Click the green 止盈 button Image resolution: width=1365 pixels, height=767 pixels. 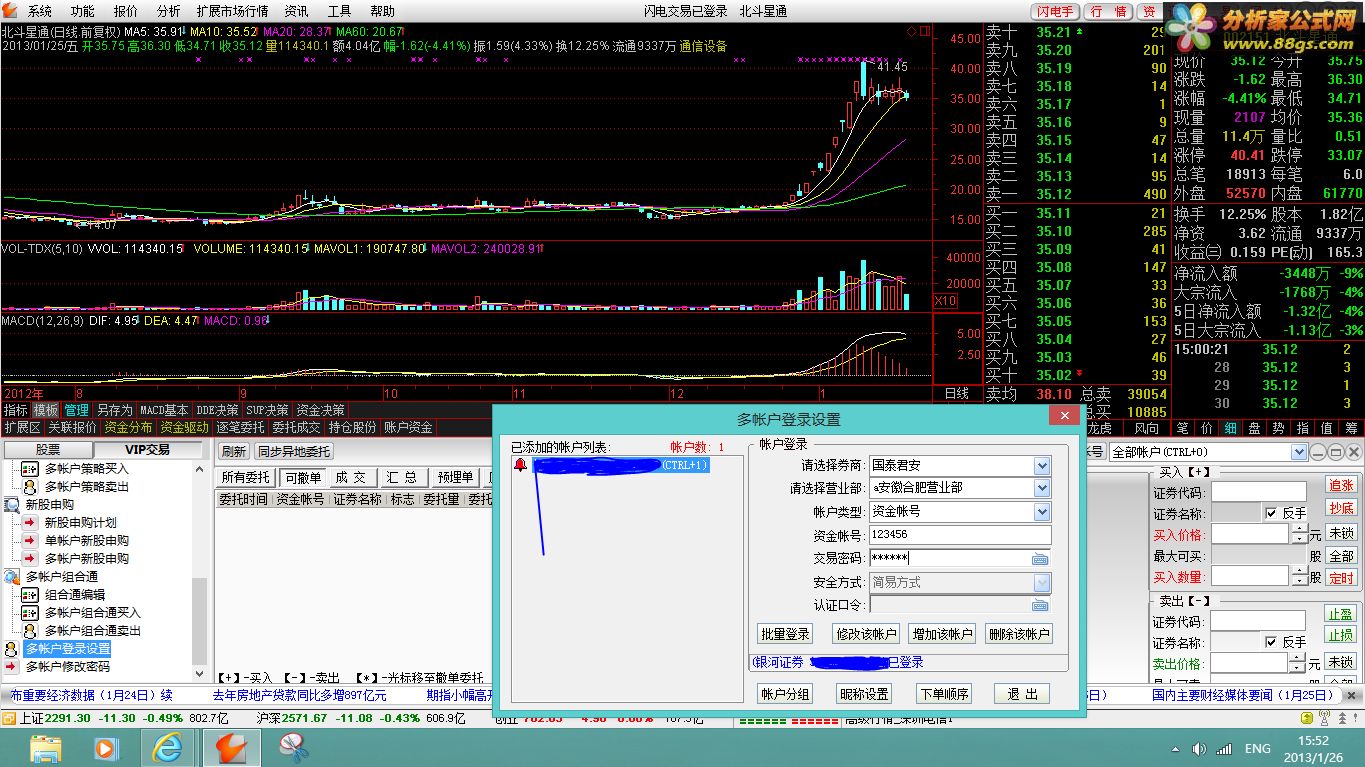[1341, 614]
